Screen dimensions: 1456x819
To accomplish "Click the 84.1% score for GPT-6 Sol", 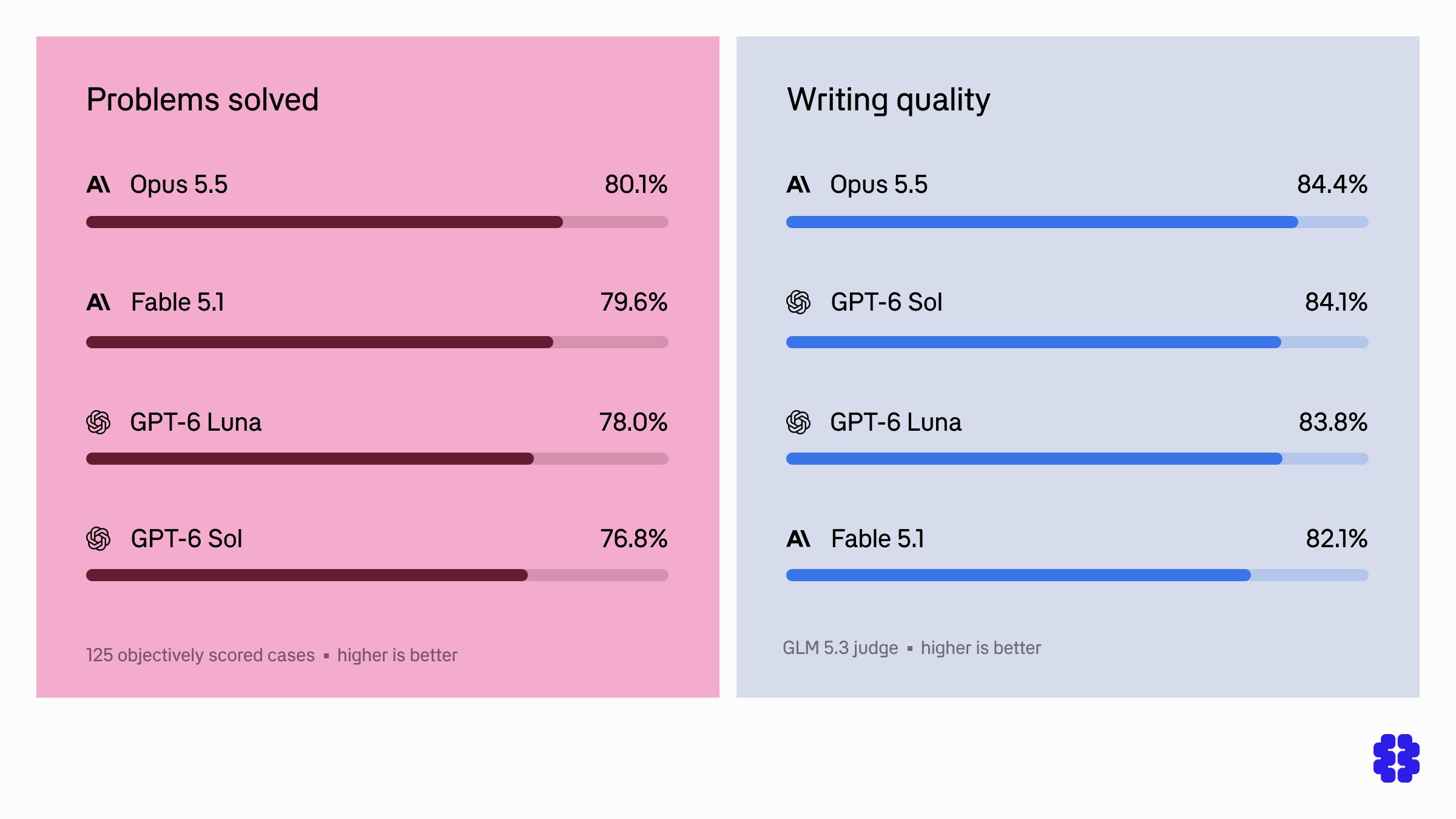I will pyautogui.click(x=1336, y=302).
